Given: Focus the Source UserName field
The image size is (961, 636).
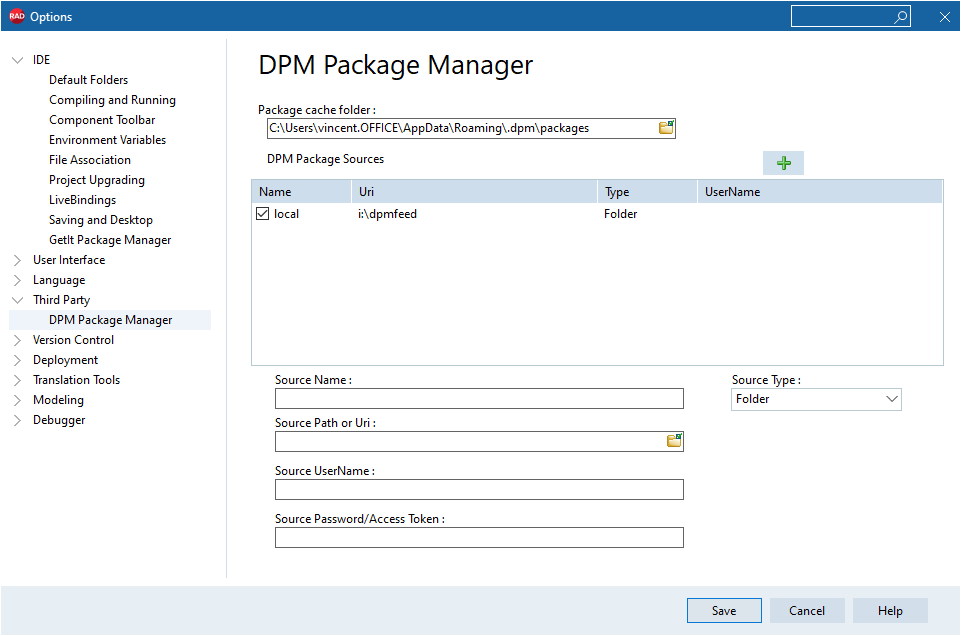Looking at the screenshot, I should [479, 490].
